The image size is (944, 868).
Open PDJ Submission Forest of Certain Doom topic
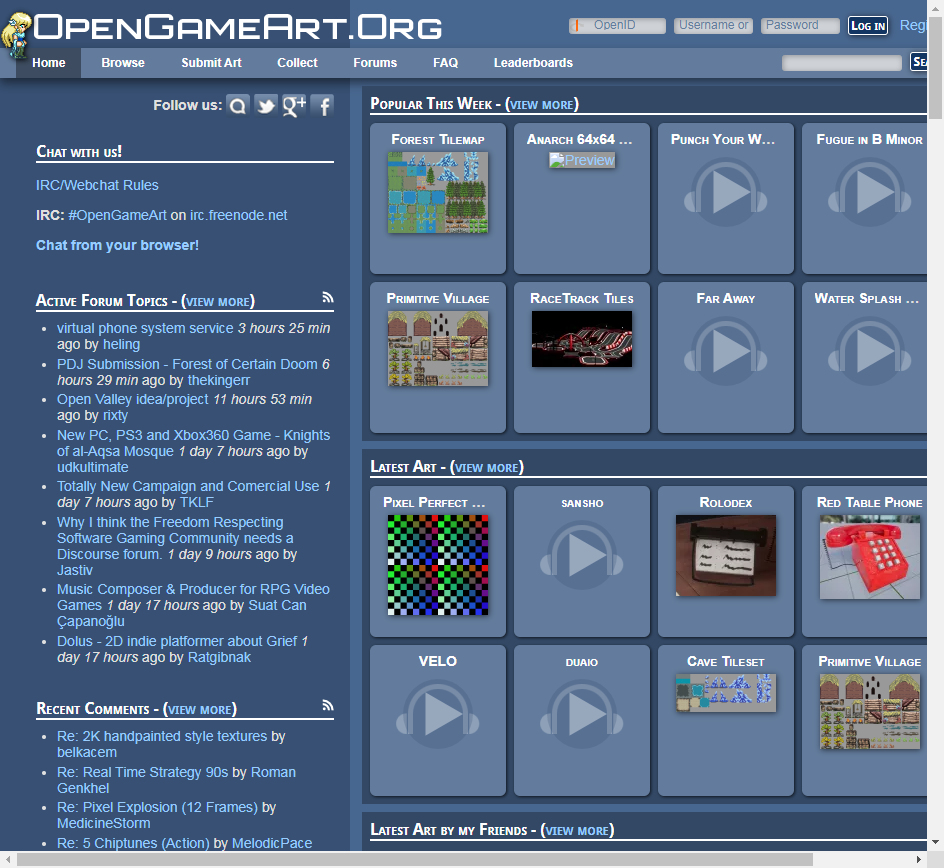187,365
